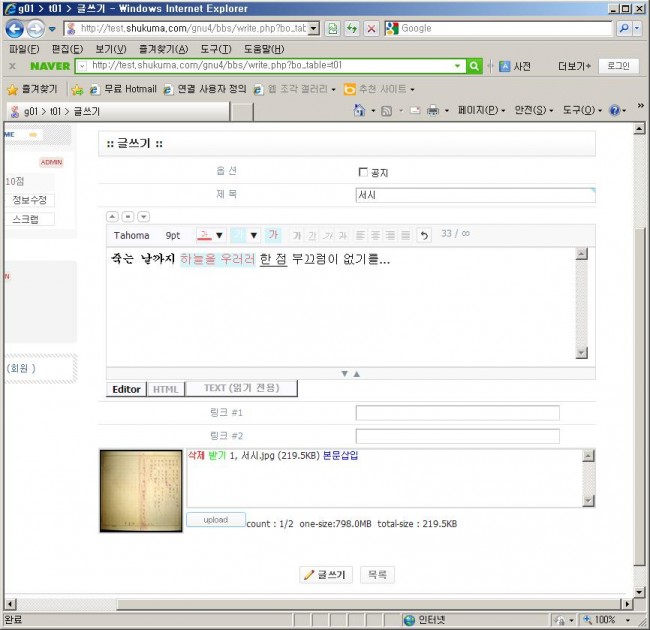Switch to the TEXT (읽기 전용) tab
The height and width of the screenshot is (630, 650).
click(x=241, y=388)
